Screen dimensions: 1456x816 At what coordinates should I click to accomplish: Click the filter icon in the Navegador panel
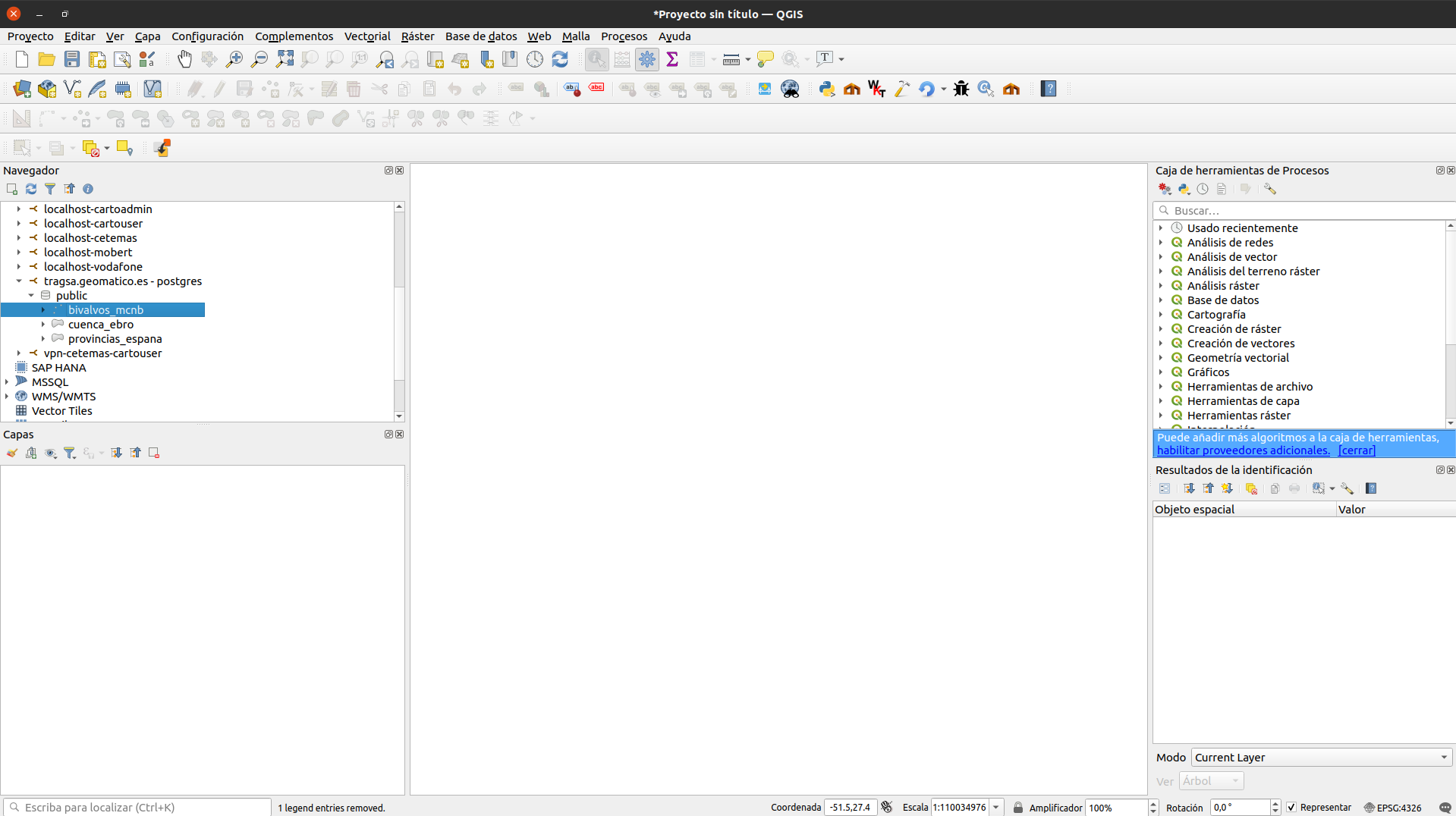click(50, 189)
